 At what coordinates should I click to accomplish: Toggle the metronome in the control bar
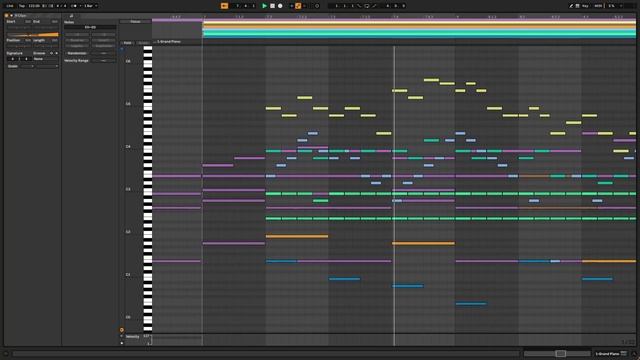pos(74,6)
